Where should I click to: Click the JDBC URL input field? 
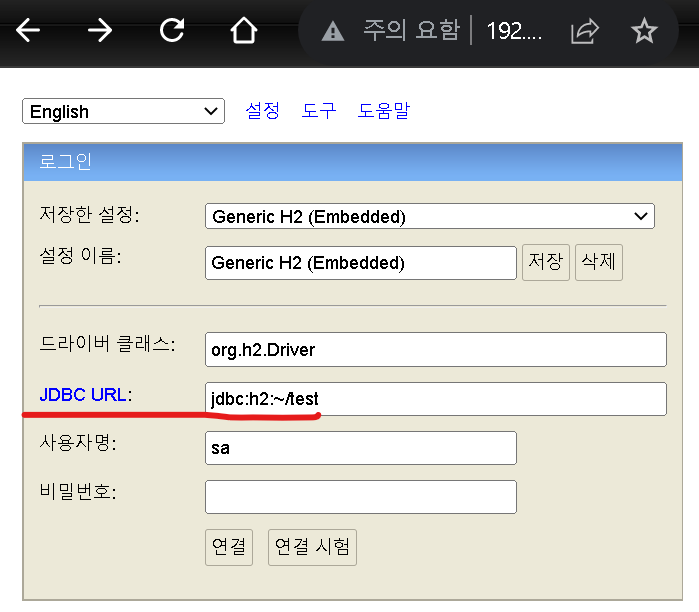click(x=436, y=399)
